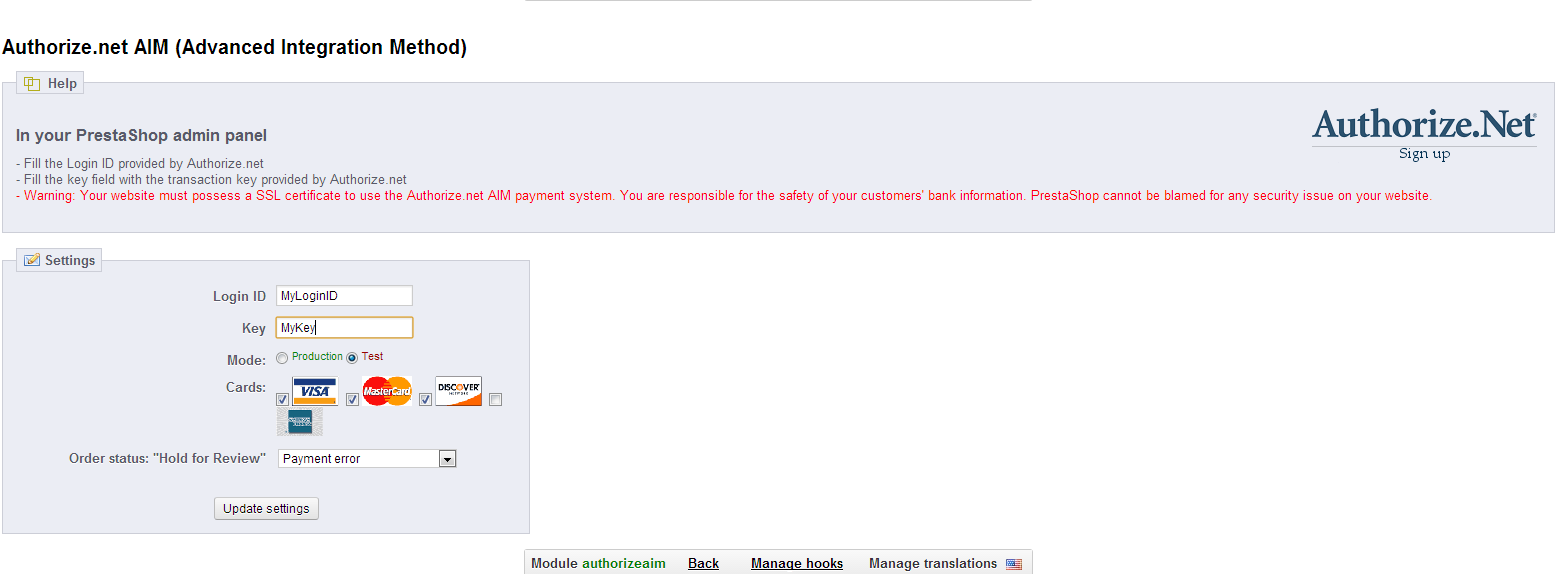The width and height of the screenshot is (1563, 574).
Task: Open Manage translations
Action: pos(933,564)
